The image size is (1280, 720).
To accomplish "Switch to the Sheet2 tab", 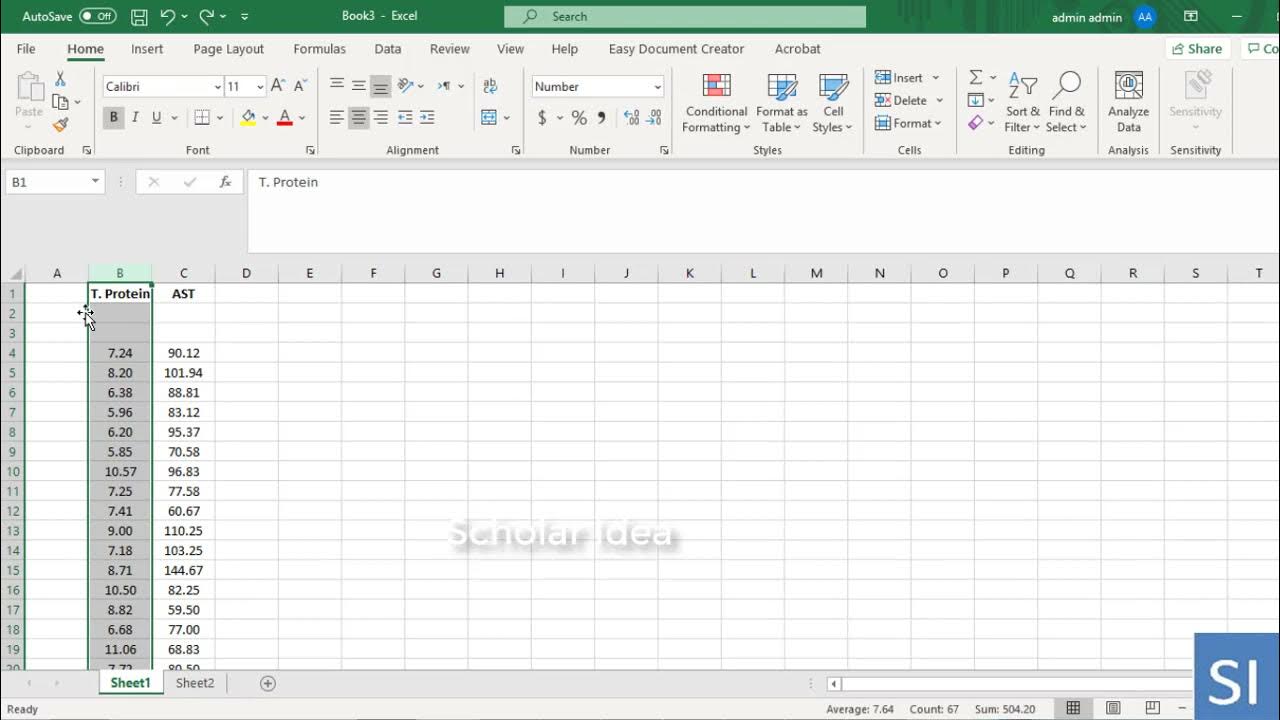I will tap(195, 683).
